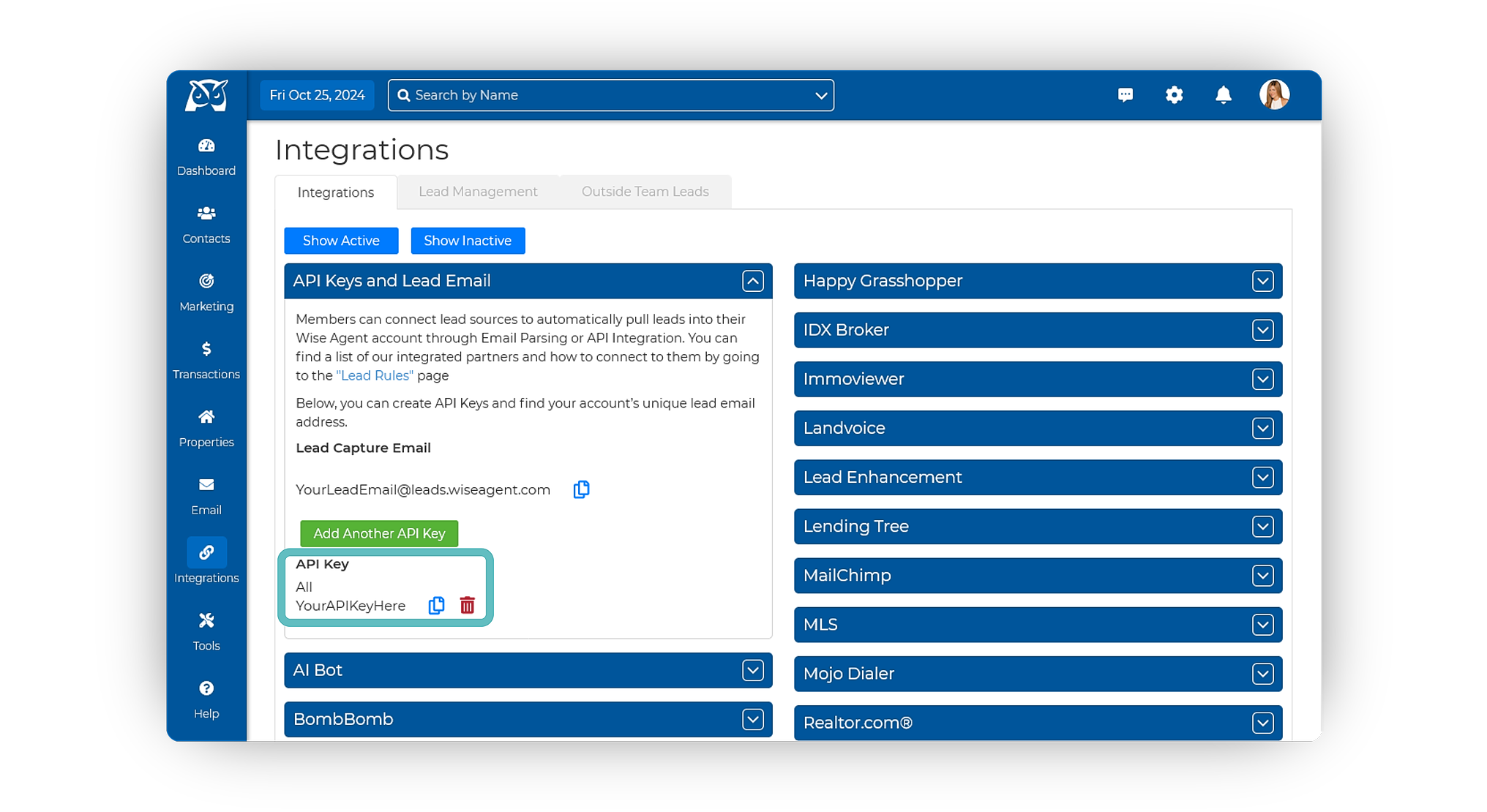
Task: Select the Integrations sidebar icon
Action: (x=206, y=552)
